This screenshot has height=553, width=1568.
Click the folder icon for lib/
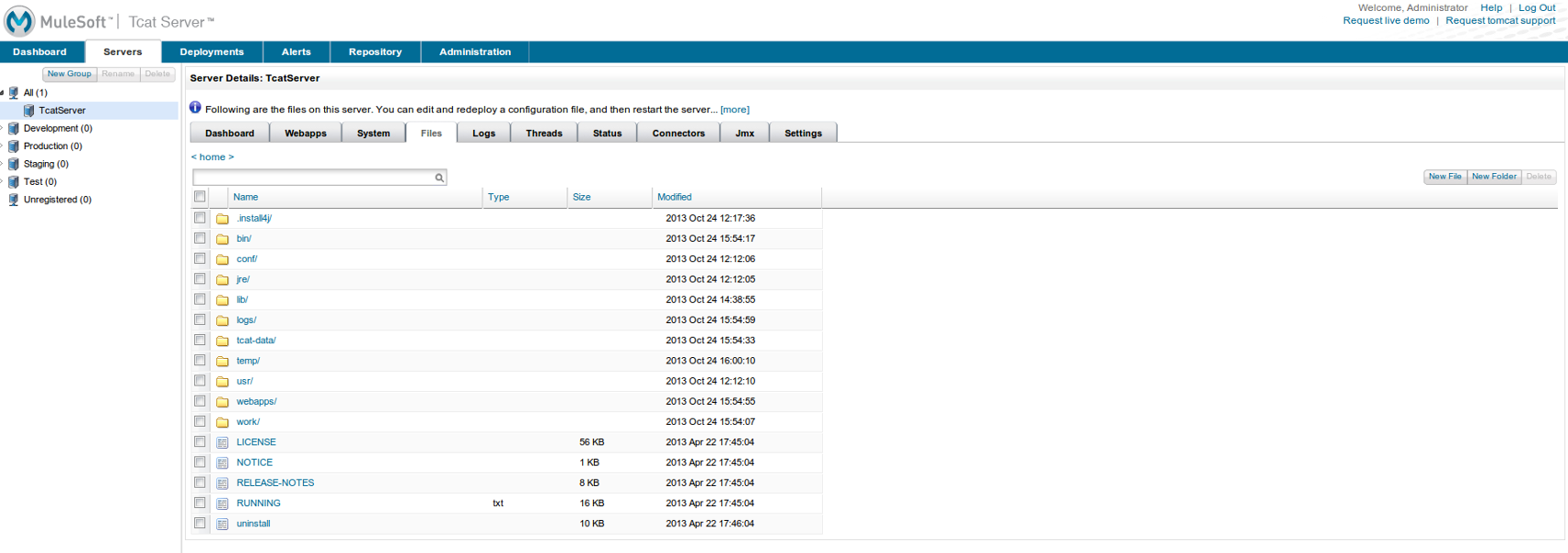coord(222,300)
